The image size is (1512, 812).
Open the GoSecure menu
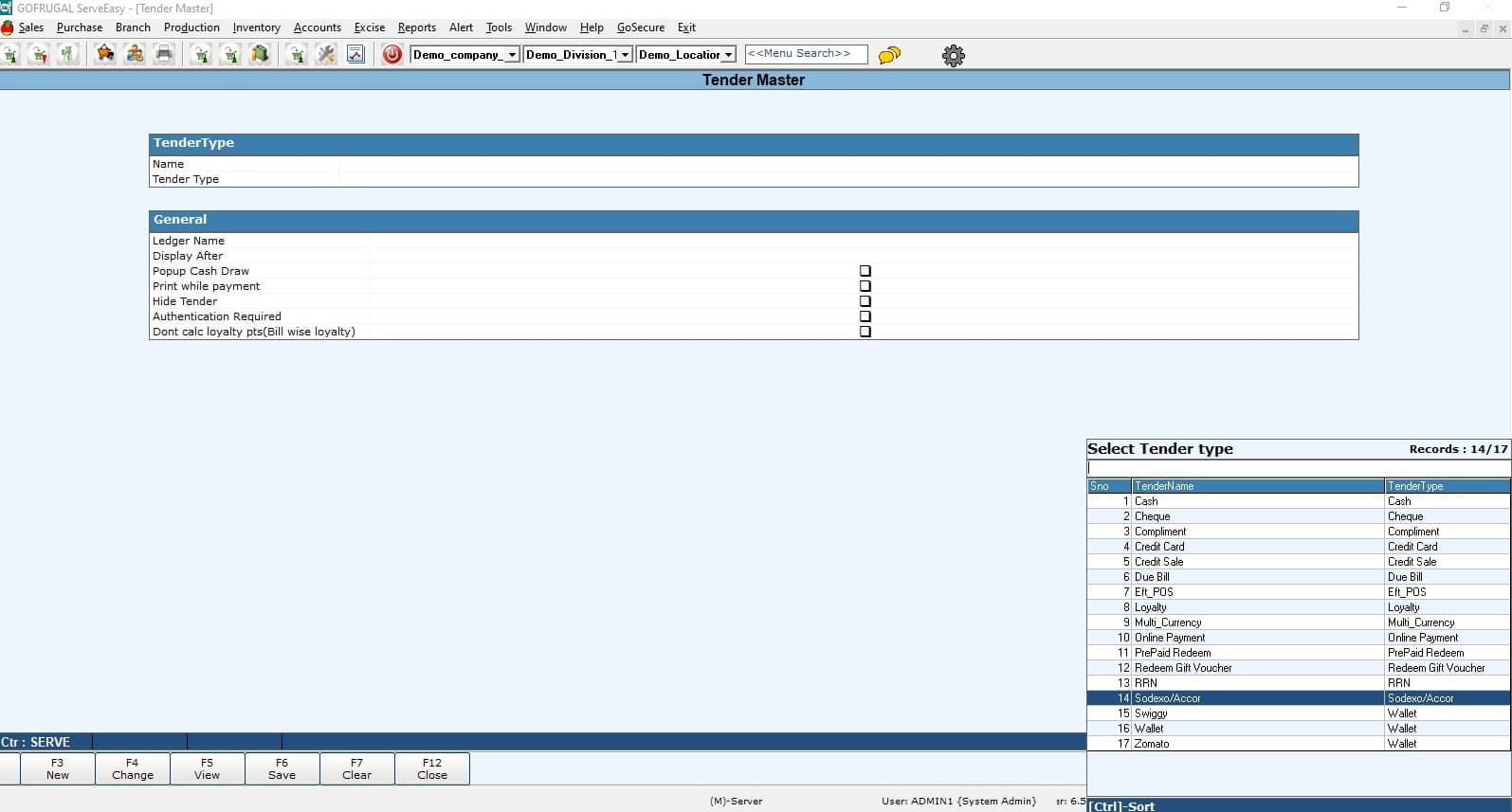(641, 27)
